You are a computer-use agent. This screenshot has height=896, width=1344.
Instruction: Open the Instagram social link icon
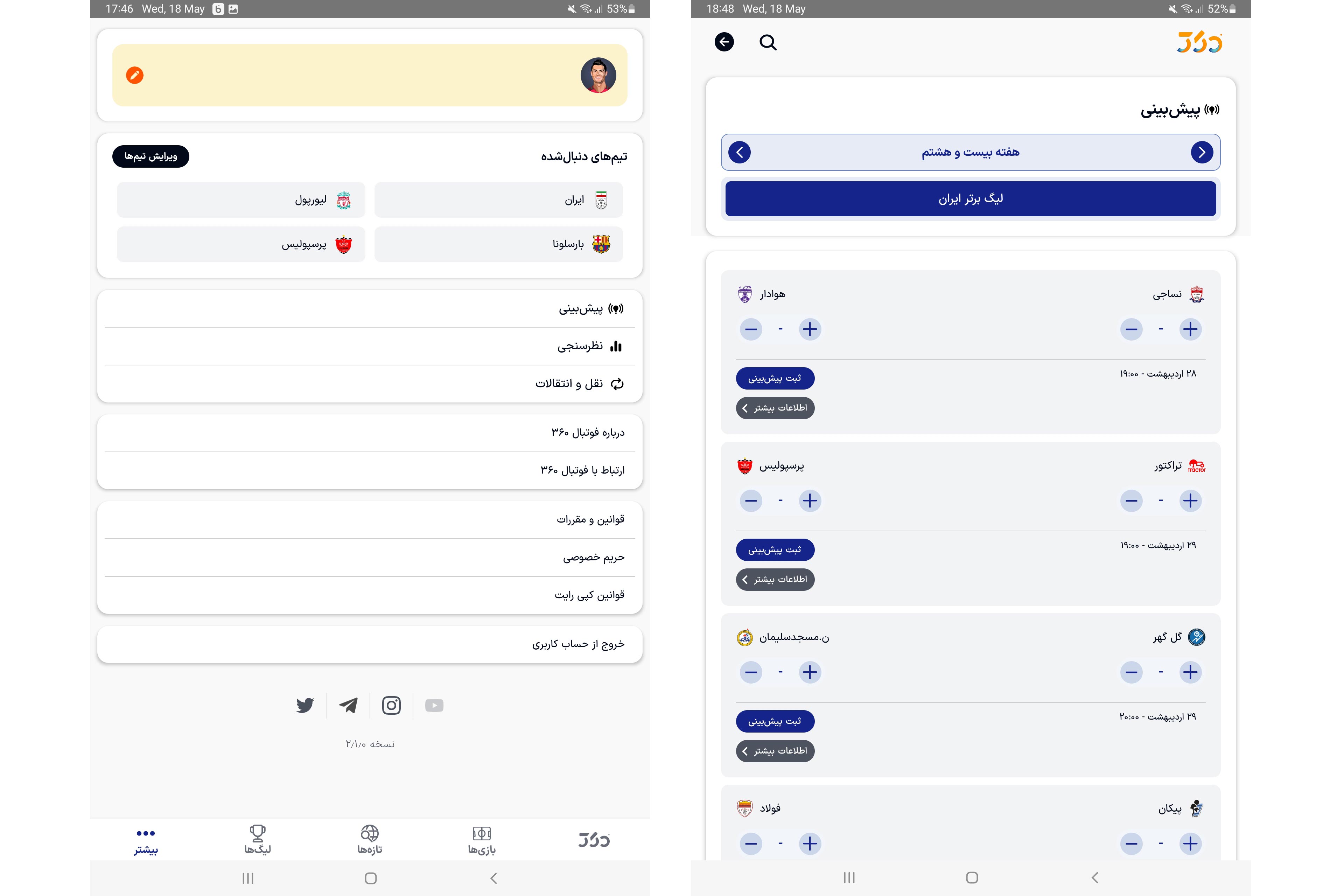pyautogui.click(x=391, y=705)
